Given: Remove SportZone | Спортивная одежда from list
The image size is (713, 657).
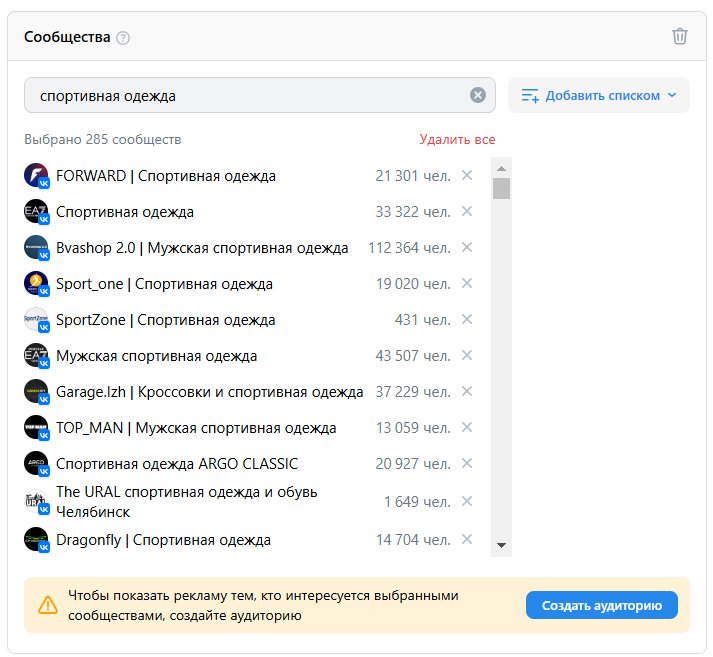Looking at the screenshot, I should click(x=466, y=320).
